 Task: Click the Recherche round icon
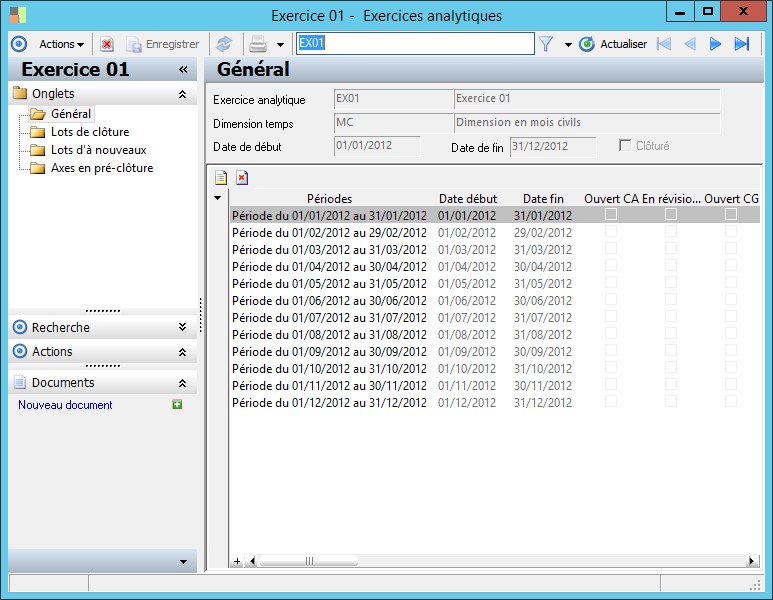coord(20,327)
